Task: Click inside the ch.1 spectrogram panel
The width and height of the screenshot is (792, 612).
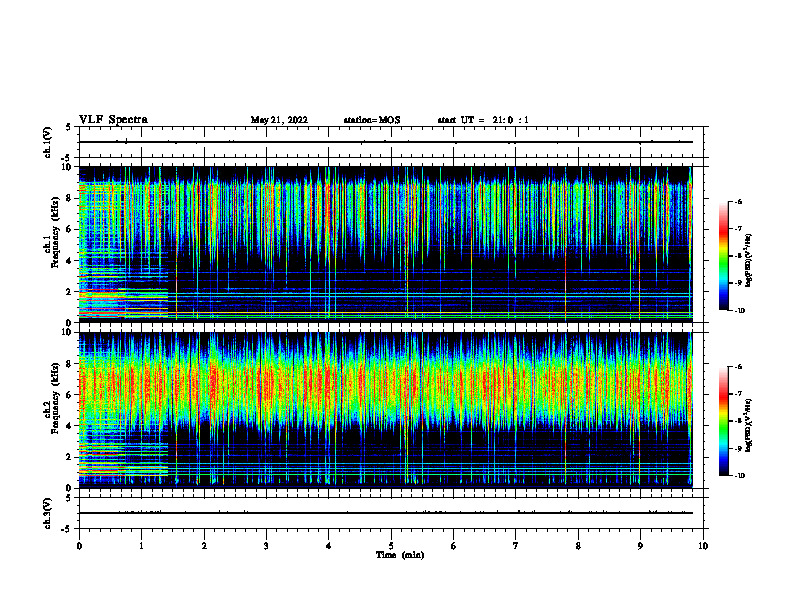Action: (385, 244)
